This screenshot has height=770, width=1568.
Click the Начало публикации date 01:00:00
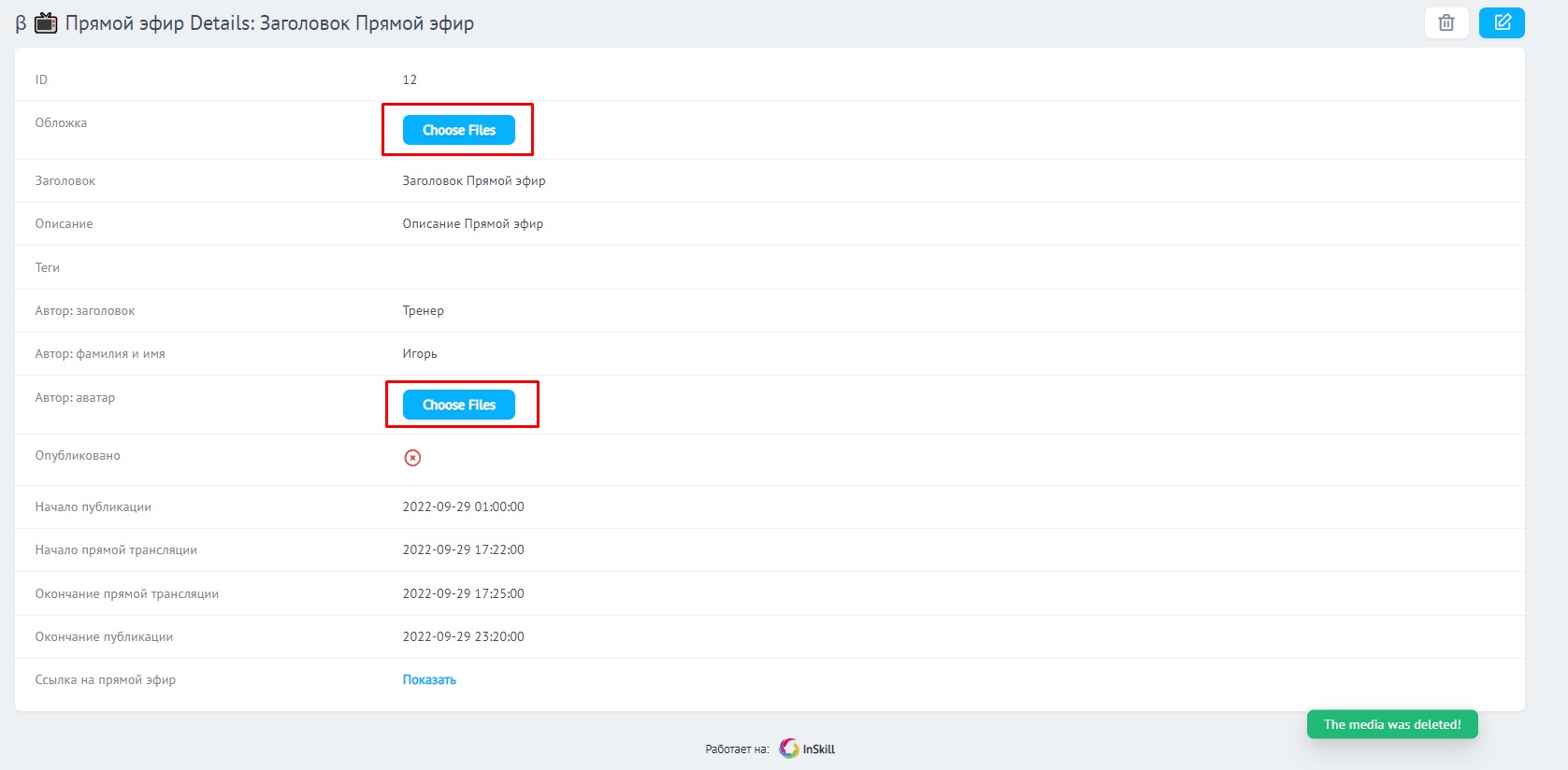click(463, 507)
